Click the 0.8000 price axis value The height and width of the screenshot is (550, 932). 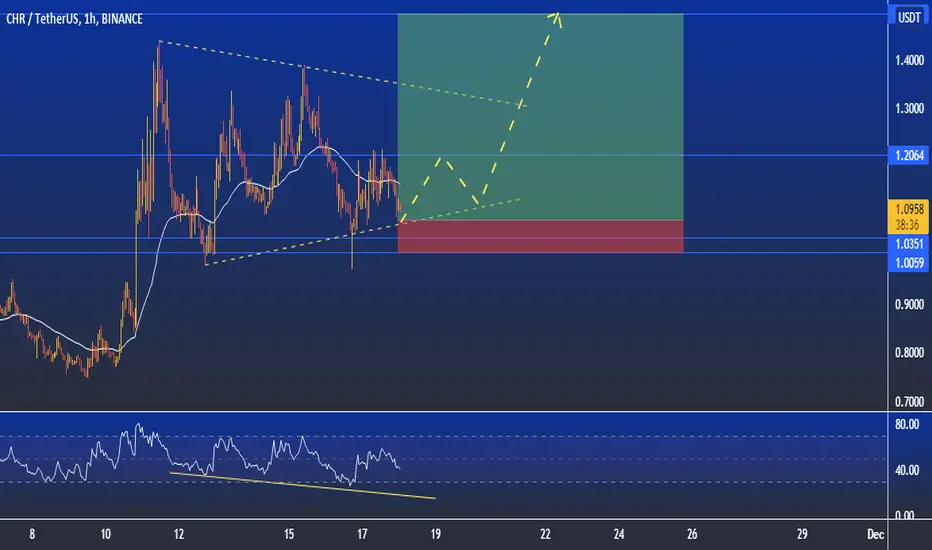(909, 353)
